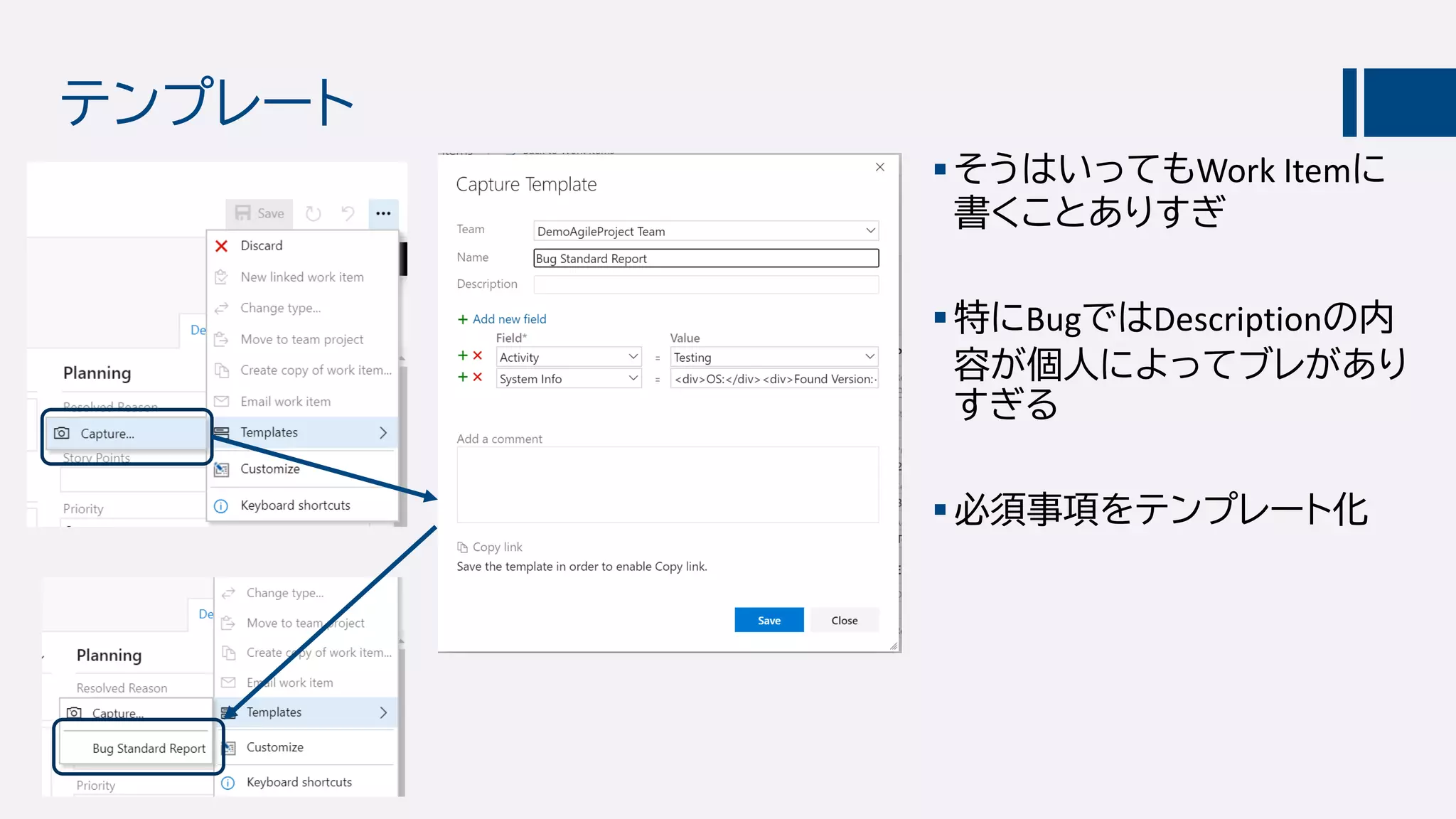Open the Team dropdown DemoAgileProject Team
Image resolution: width=1456 pixels, height=819 pixels.
(x=706, y=231)
